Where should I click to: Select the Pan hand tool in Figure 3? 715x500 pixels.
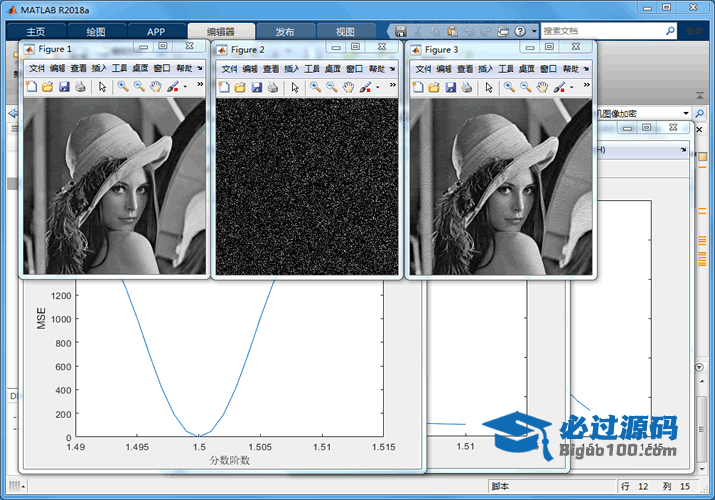click(x=542, y=87)
